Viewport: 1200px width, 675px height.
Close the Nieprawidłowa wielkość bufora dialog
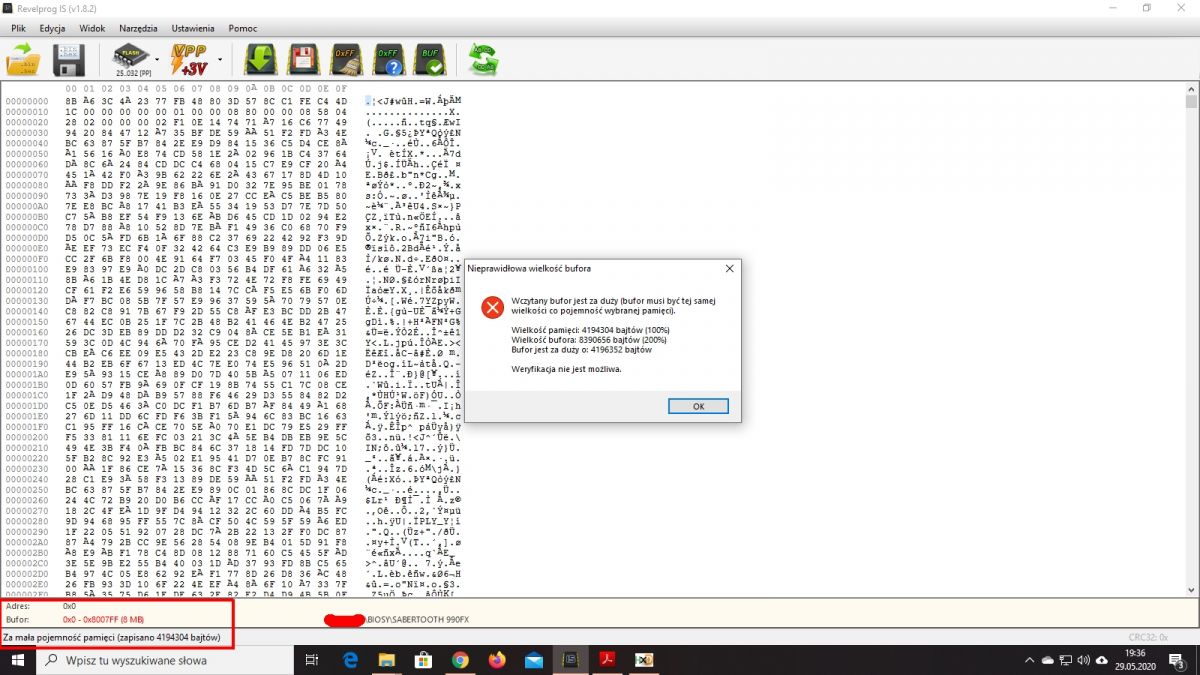pyautogui.click(x=729, y=268)
